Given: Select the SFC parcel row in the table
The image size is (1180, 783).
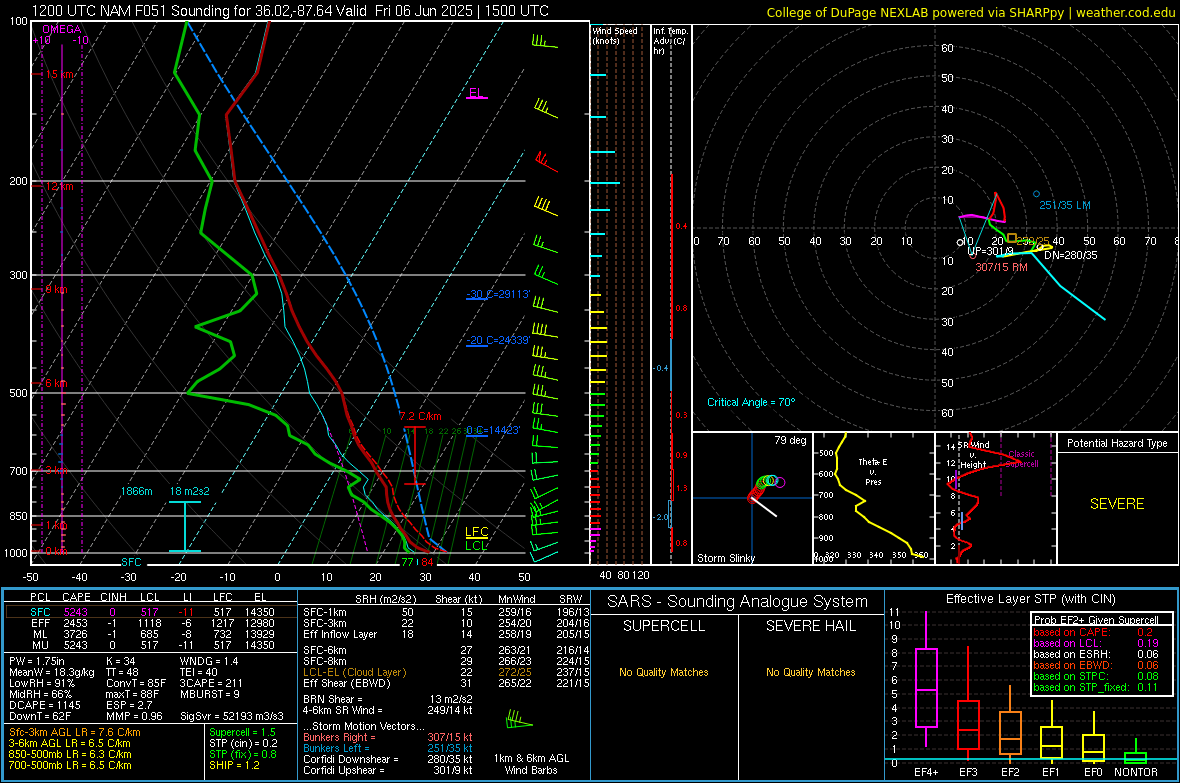Looking at the screenshot, I should click(x=151, y=612).
